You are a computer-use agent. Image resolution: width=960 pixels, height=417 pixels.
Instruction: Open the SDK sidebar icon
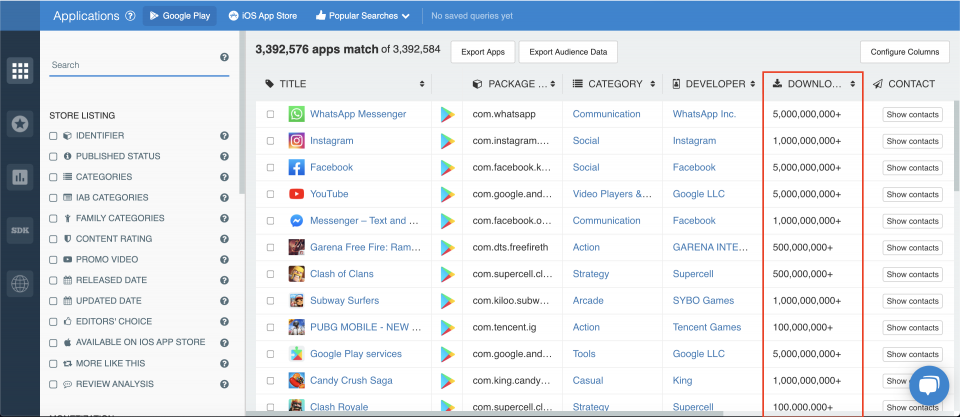20,230
